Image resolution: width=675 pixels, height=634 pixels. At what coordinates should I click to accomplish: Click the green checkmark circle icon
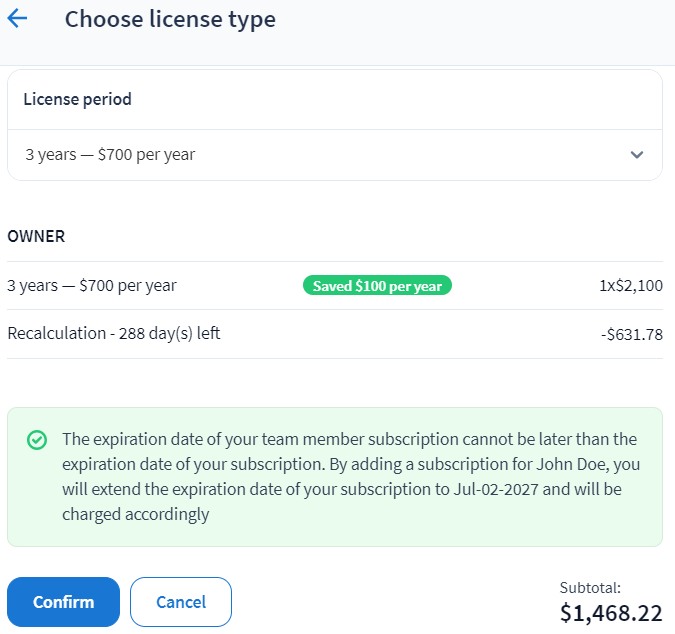coord(36,440)
